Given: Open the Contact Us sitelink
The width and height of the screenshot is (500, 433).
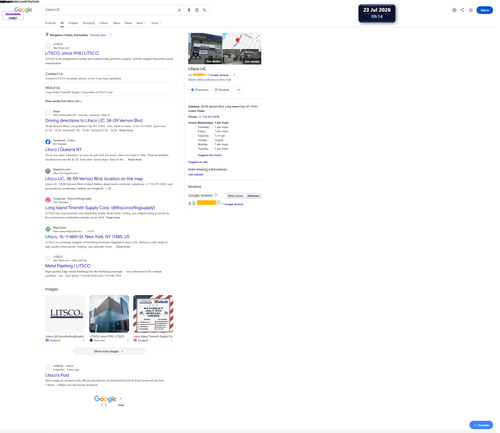Looking at the screenshot, I should click(54, 74).
